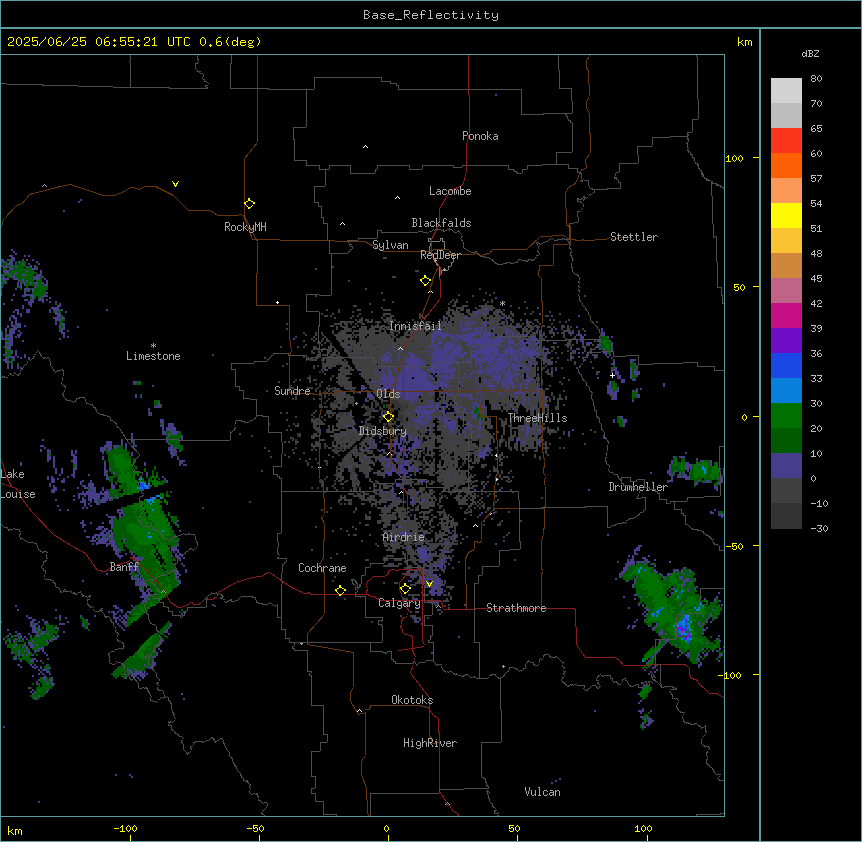Viewport: 862px width, 842px height.
Task: Click the km unit label at top right
Action: [x=745, y=42]
